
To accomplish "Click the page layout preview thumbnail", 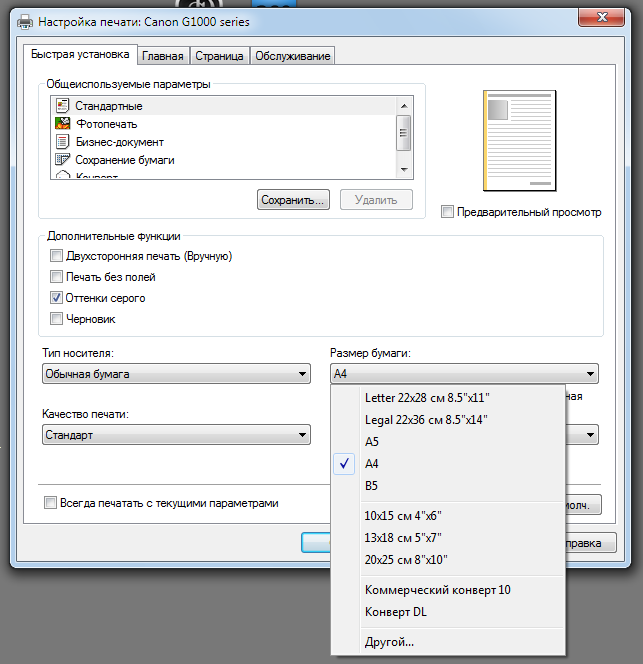I will [520, 141].
